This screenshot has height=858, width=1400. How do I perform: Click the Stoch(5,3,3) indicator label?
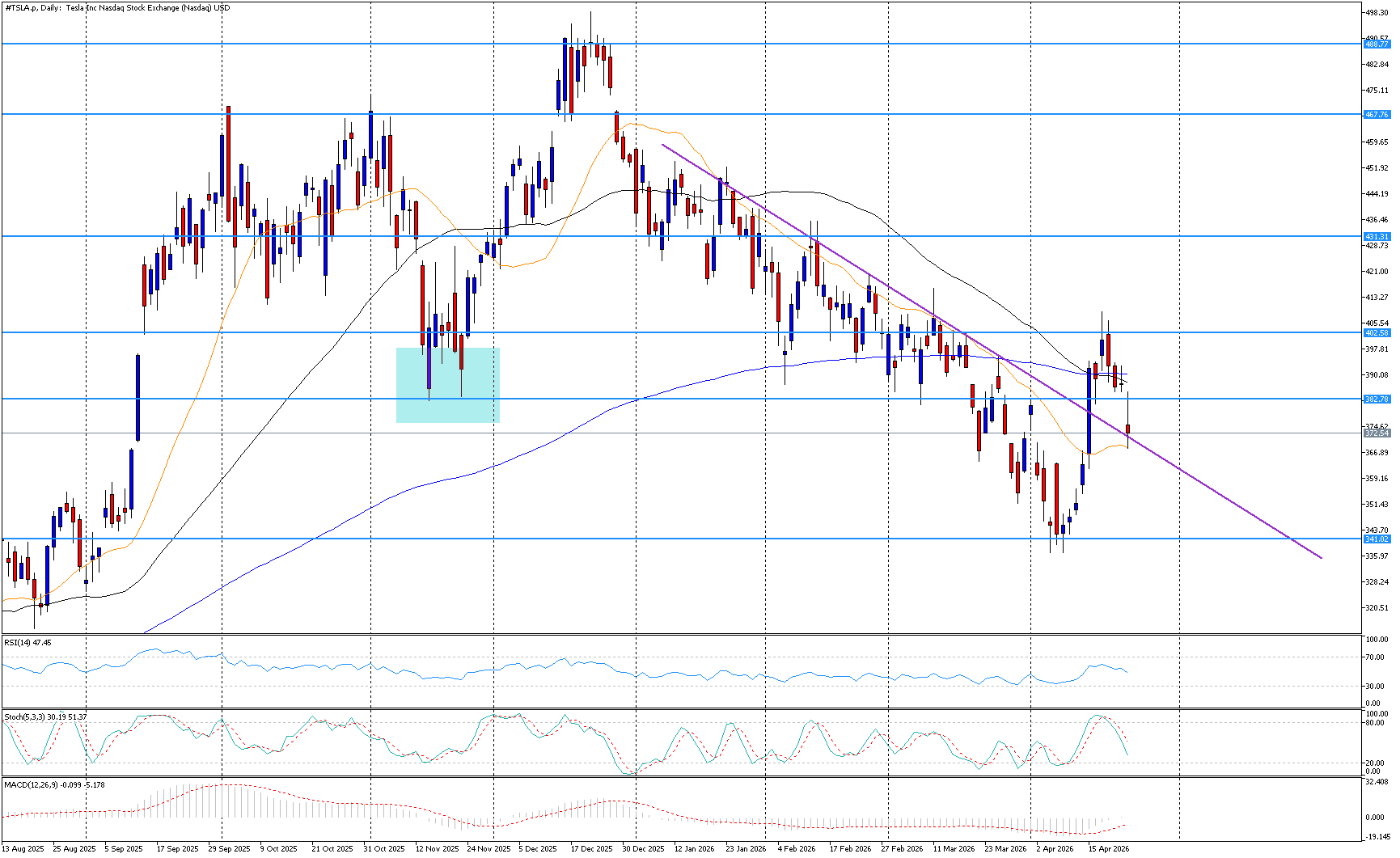click(x=45, y=717)
